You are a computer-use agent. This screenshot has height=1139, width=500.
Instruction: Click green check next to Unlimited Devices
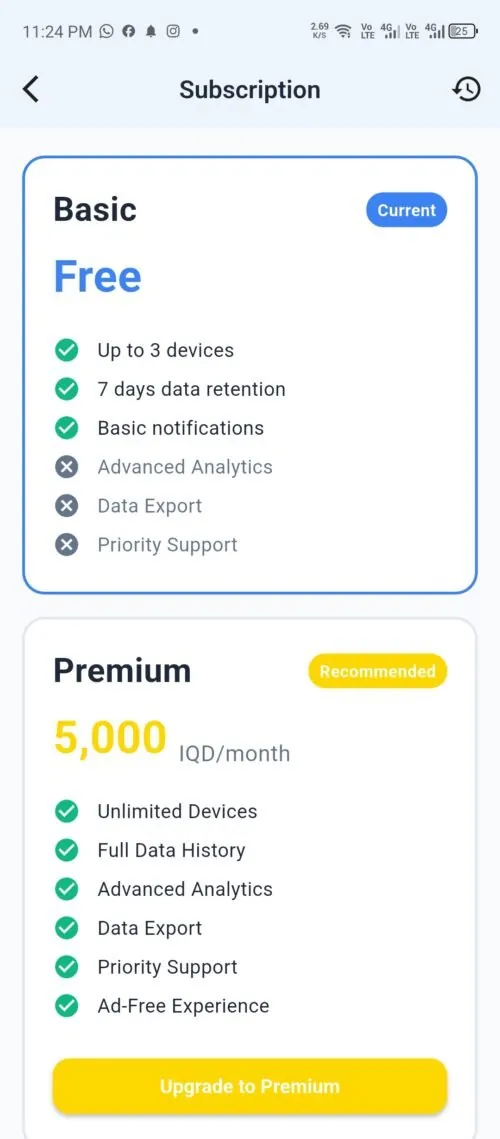tap(66, 811)
